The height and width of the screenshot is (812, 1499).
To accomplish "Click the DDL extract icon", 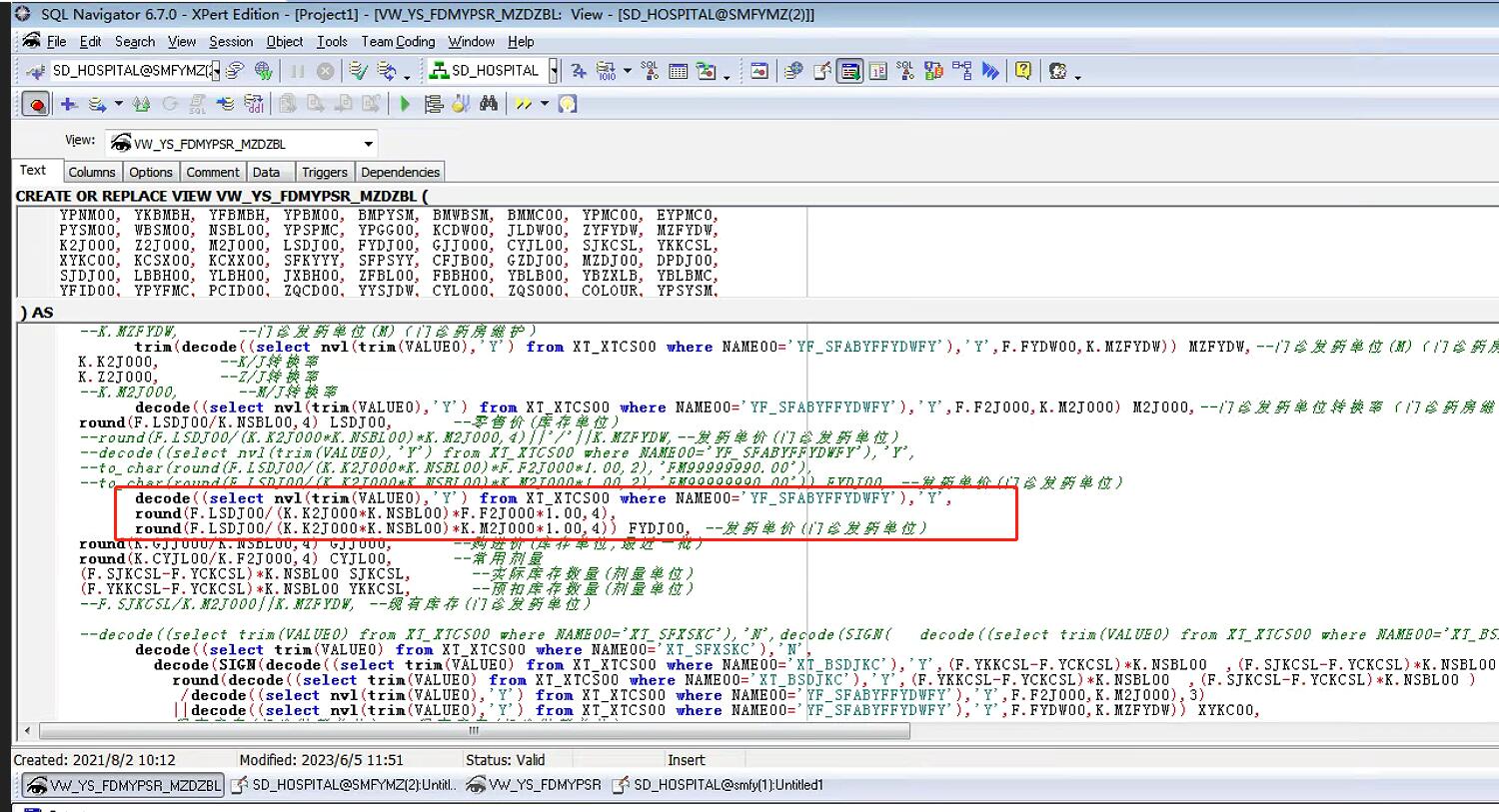I will [254, 104].
